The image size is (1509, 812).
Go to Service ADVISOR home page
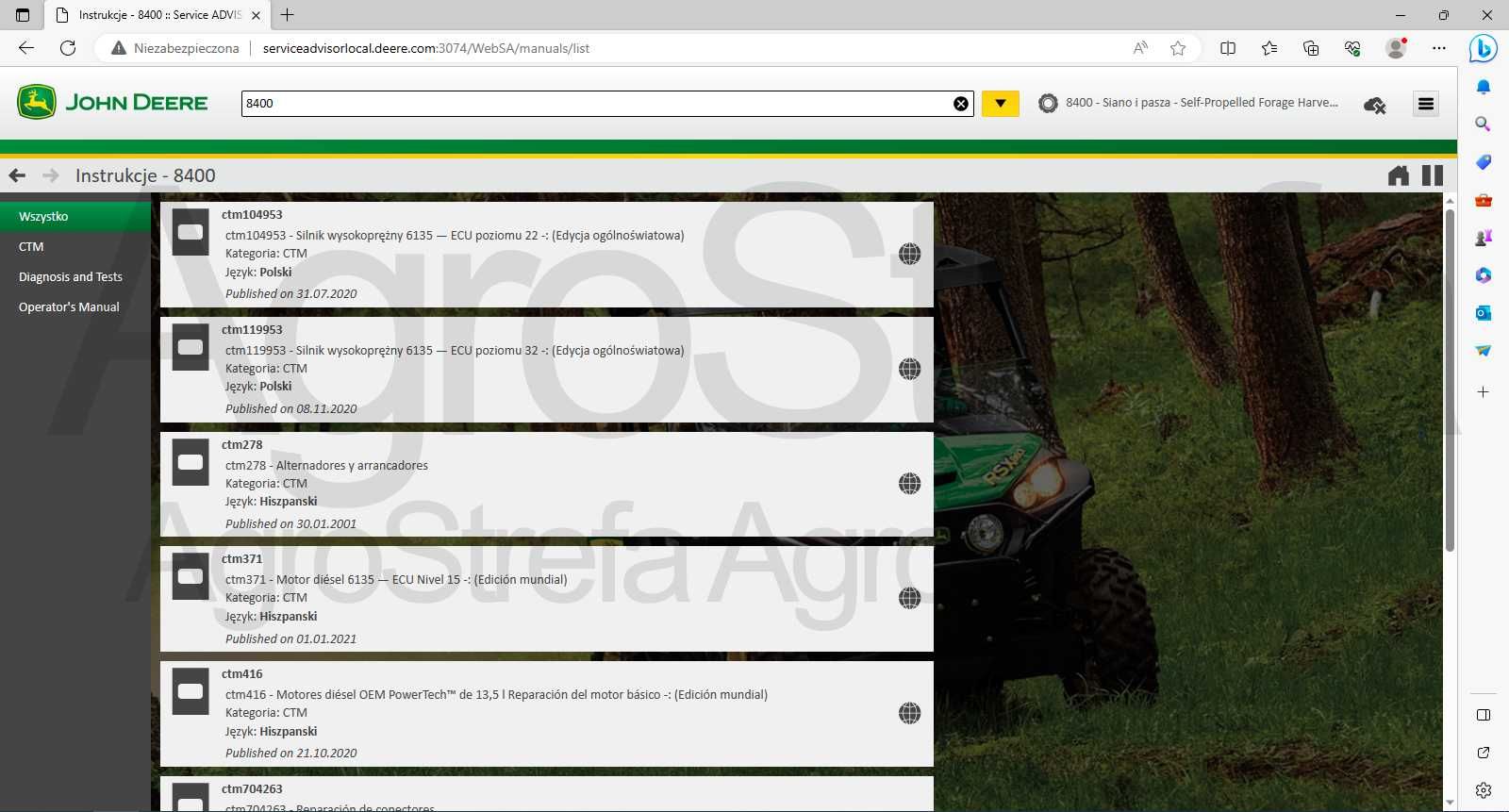click(x=1399, y=175)
